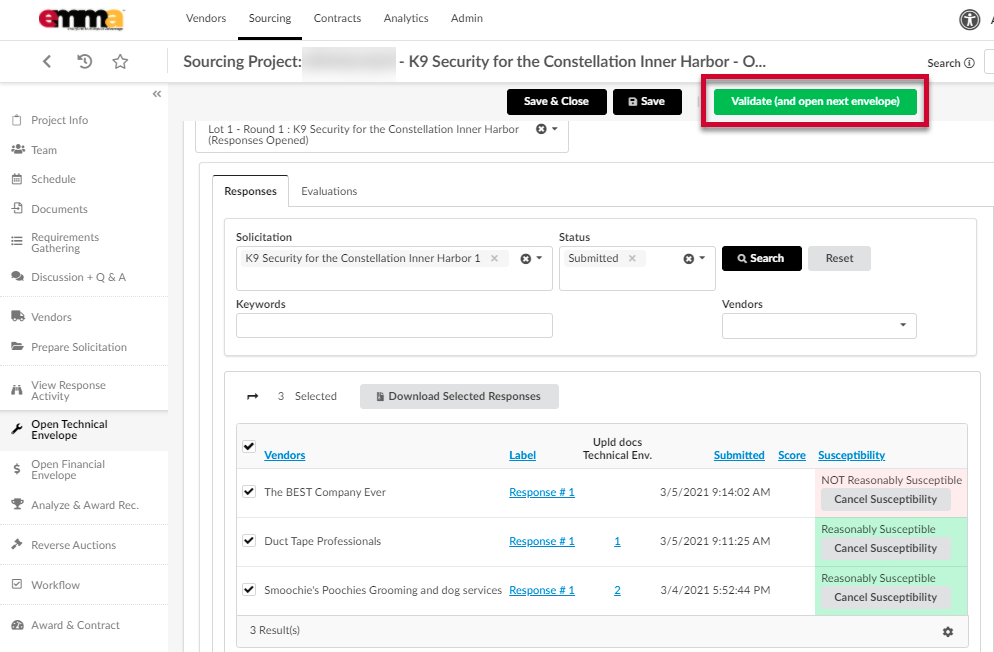Open Response # 1 for Duct Tape Professionals

click(x=542, y=541)
